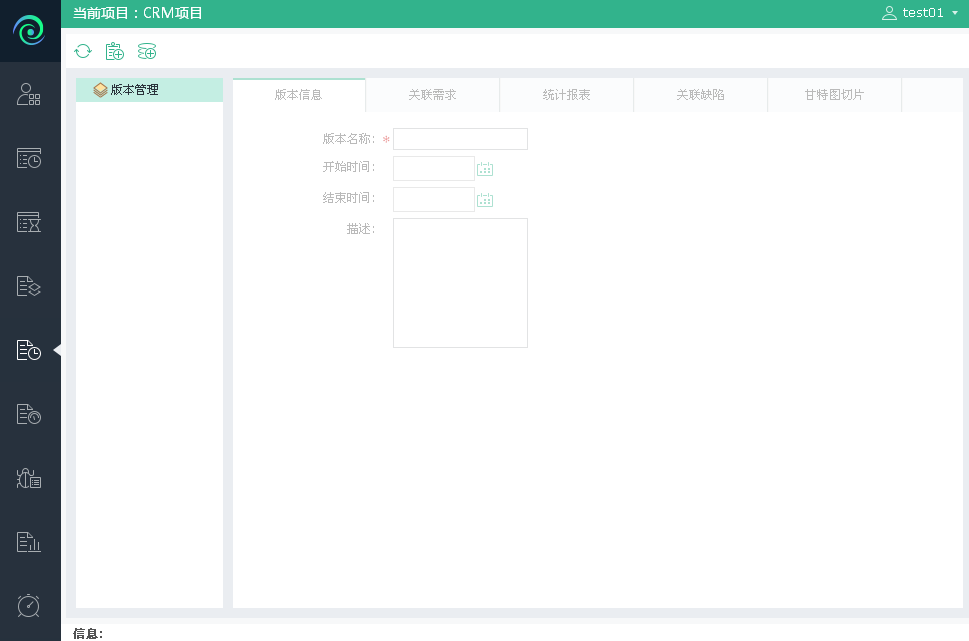969x641 pixels.
Task: Open the stopwatch sidebar icon
Action: [28, 606]
